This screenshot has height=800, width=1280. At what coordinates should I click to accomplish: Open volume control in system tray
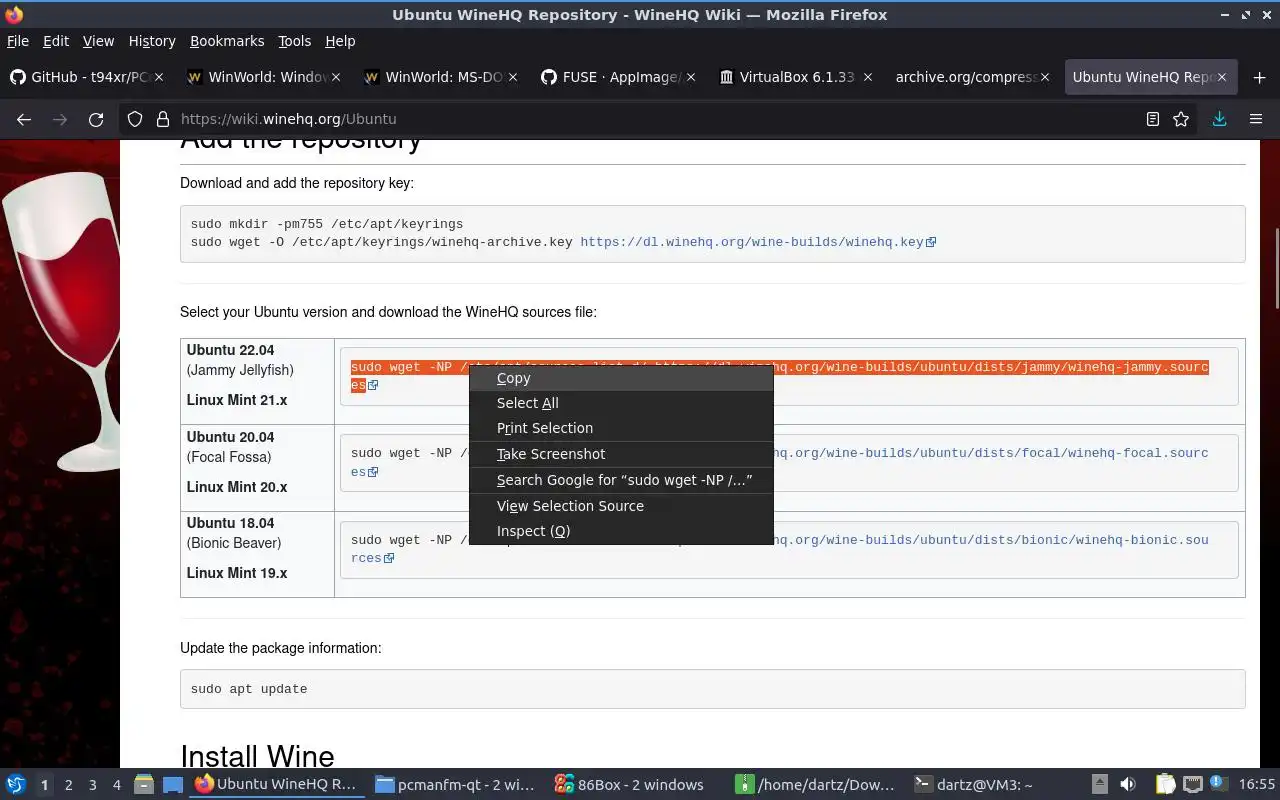1128,785
